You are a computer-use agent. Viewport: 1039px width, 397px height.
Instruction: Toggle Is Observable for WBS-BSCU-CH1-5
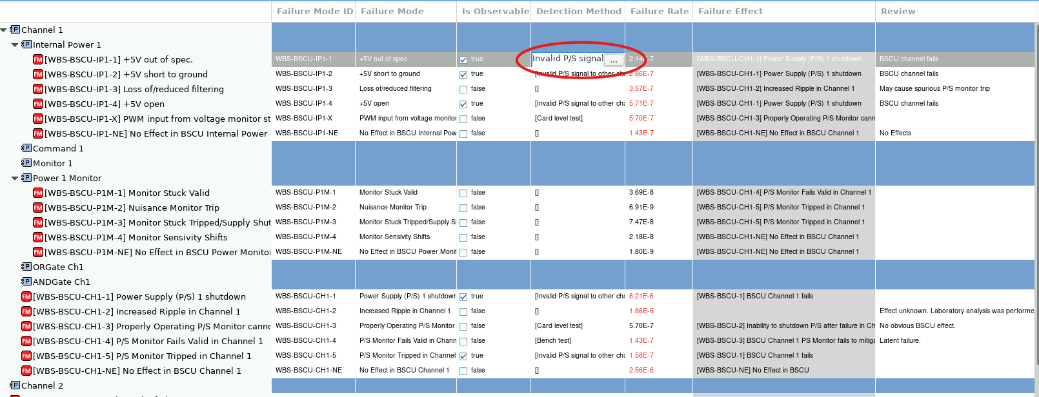point(463,355)
